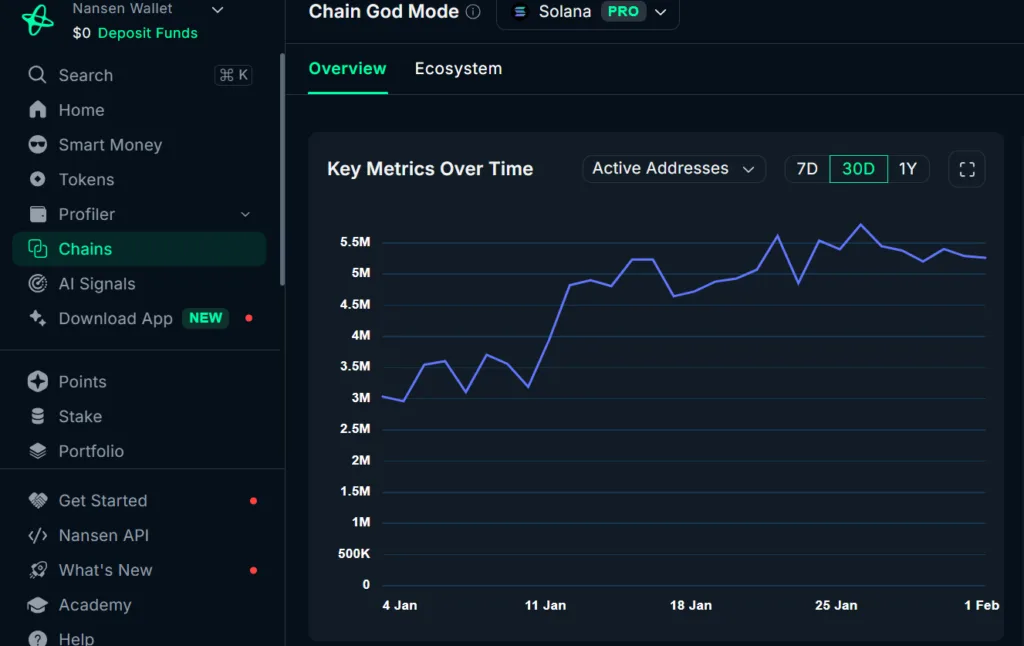Switch to the 1Y time range
This screenshot has width=1024, height=646.
coord(908,169)
